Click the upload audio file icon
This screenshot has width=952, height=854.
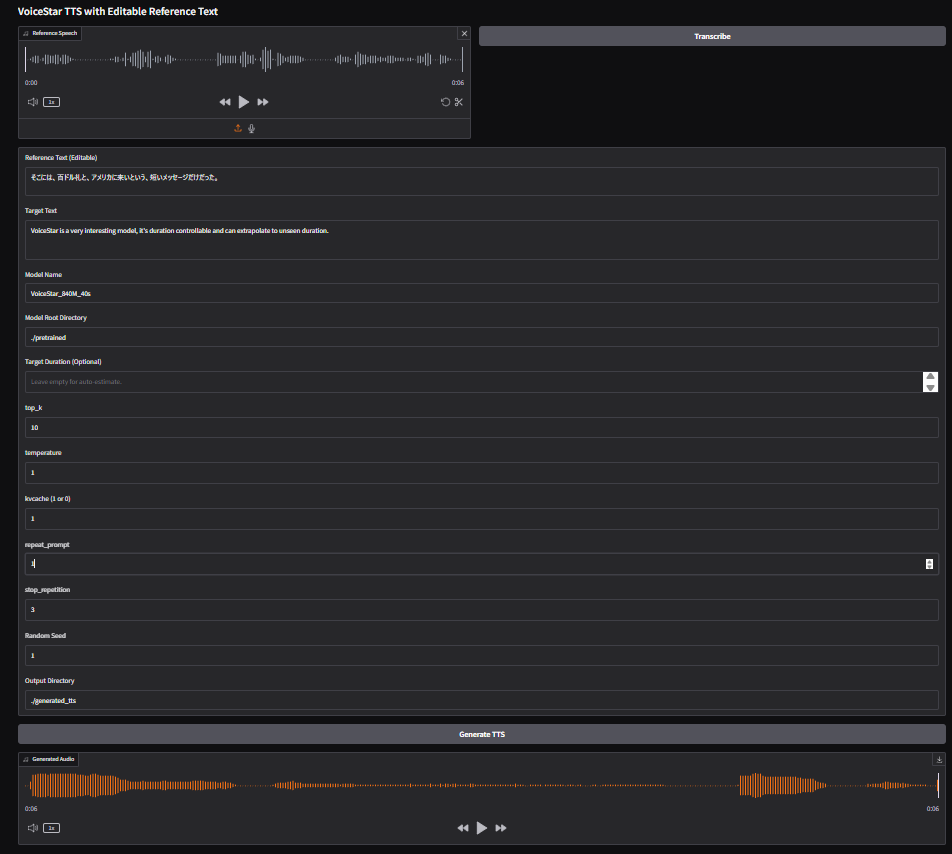coord(238,128)
